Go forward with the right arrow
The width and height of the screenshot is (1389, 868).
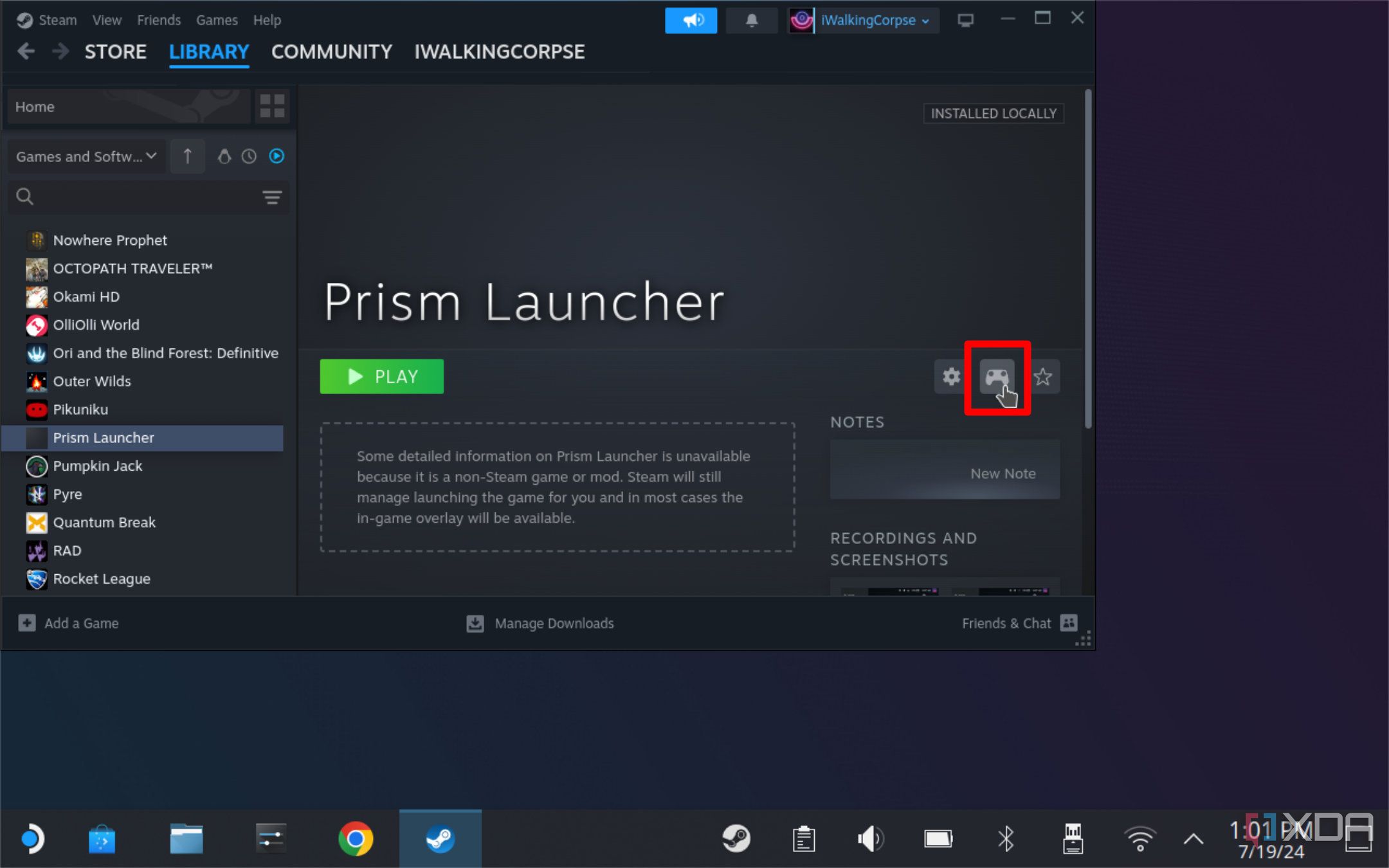point(60,51)
